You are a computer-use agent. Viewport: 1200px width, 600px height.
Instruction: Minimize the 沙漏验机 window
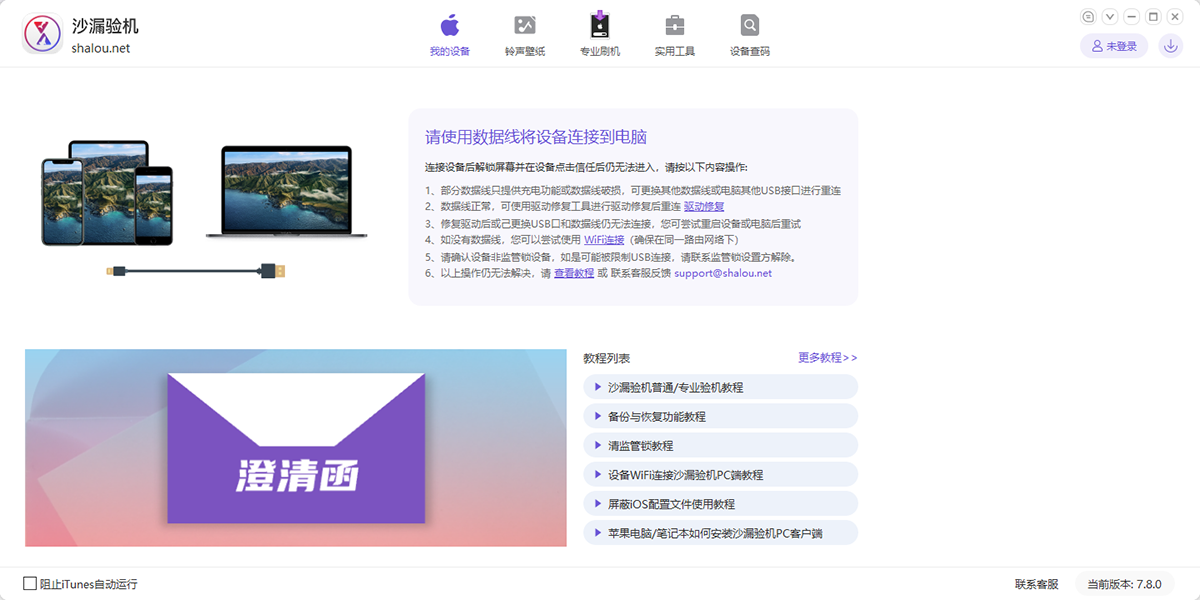click(1131, 17)
